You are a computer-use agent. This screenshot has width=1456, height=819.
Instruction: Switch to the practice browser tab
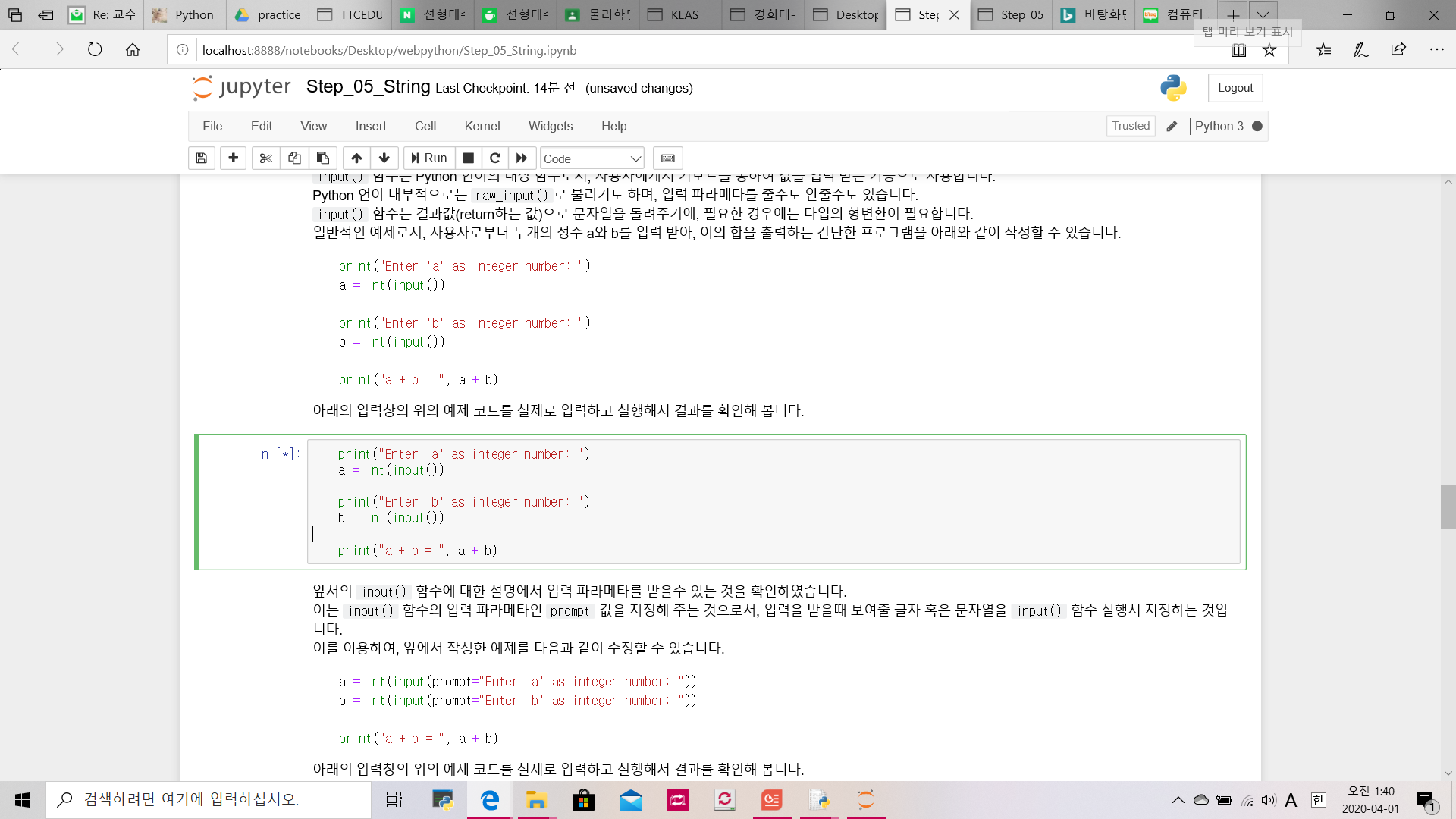coord(268,15)
